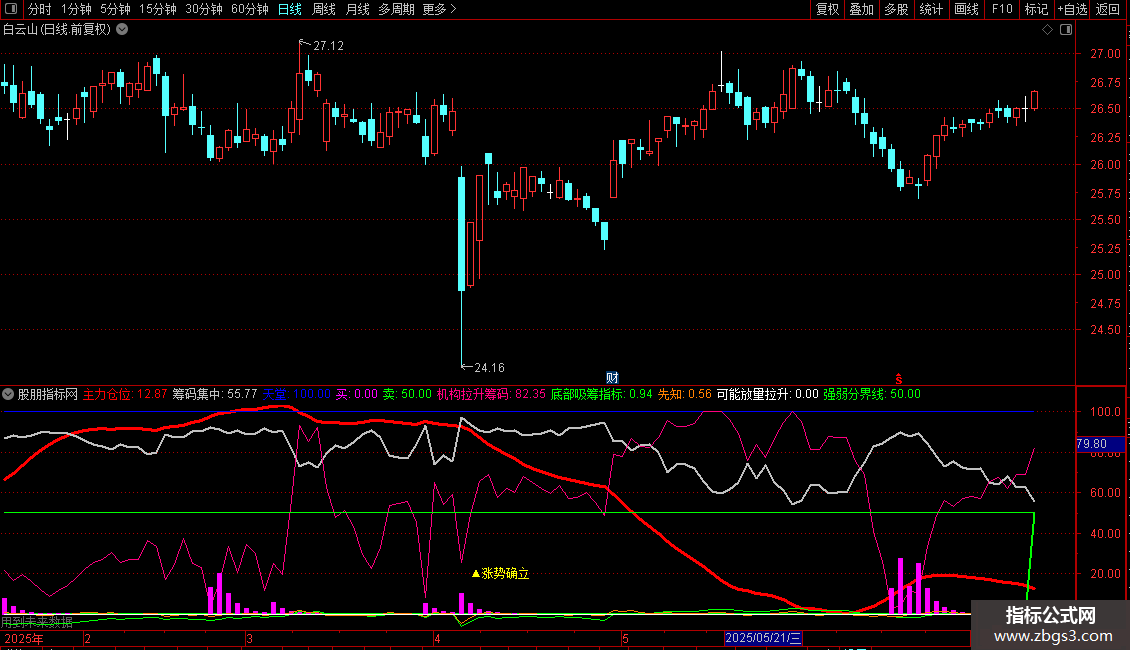Click the 2025年 label on time axis
The width and height of the screenshot is (1130, 650).
tap(25, 638)
